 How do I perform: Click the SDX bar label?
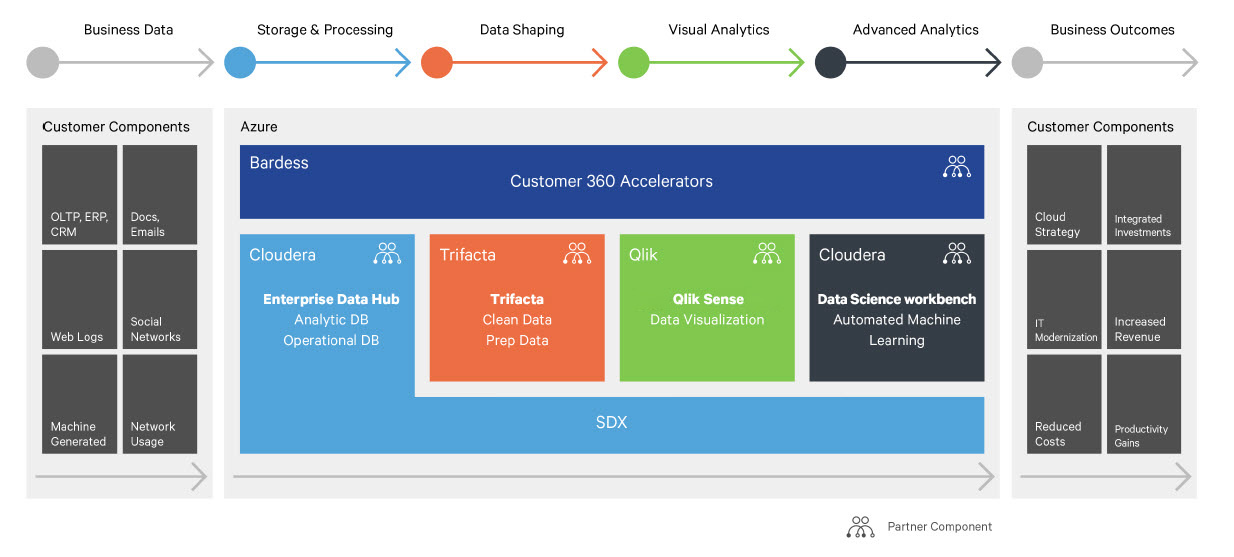click(611, 422)
